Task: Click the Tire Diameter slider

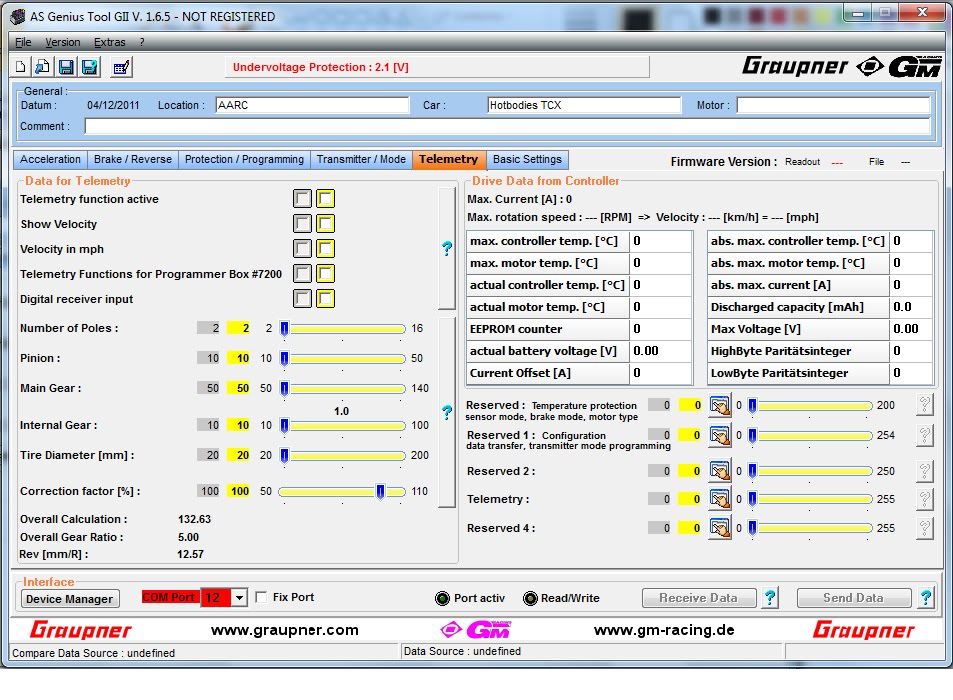Action: (342, 455)
